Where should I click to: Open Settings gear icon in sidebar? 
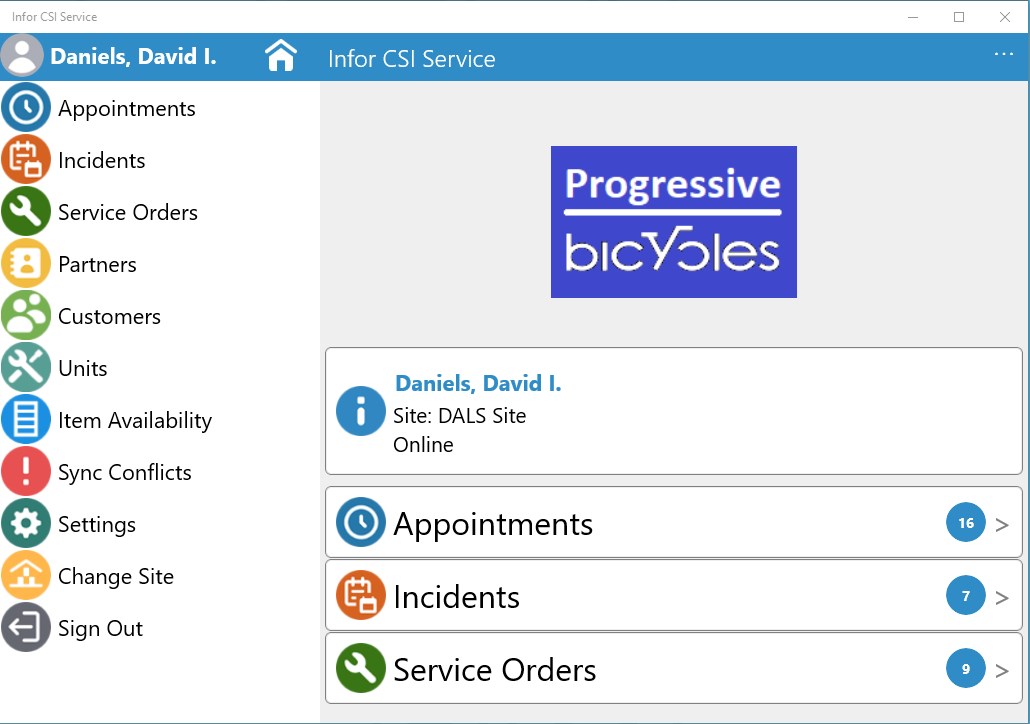pos(26,524)
